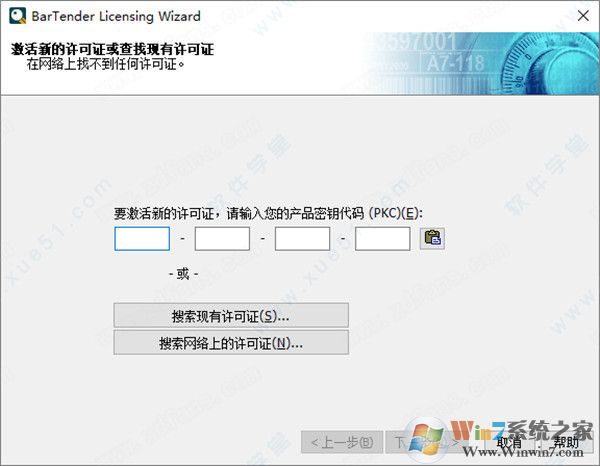Image resolution: width=600 pixels, height=466 pixels.
Task: Click the BarTender app icon in title bar
Action: [17, 16]
